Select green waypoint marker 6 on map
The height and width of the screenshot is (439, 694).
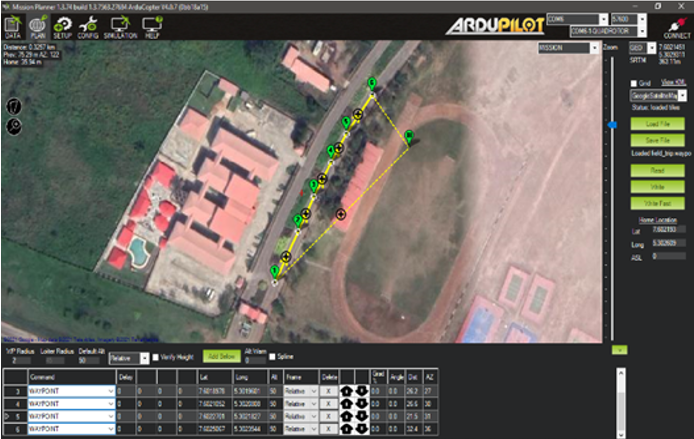point(372,83)
